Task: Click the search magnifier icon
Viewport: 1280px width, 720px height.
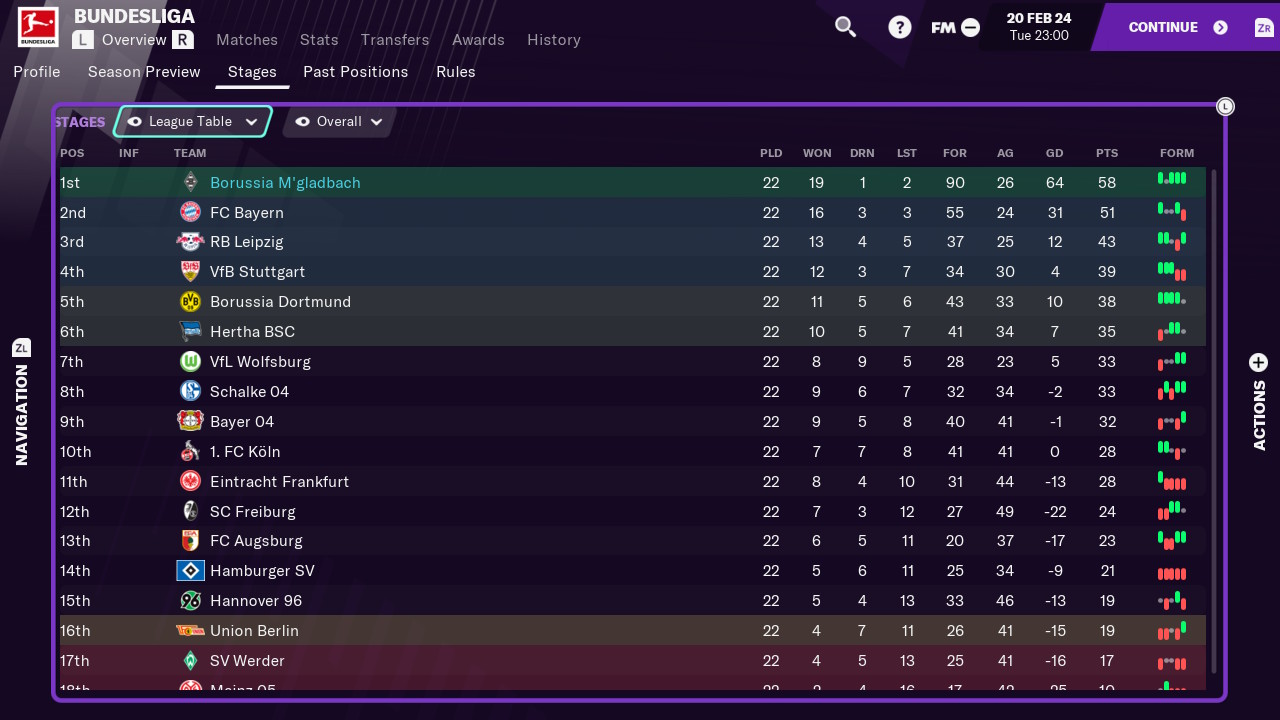Action: pyautogui.click(x=845, y=27)
